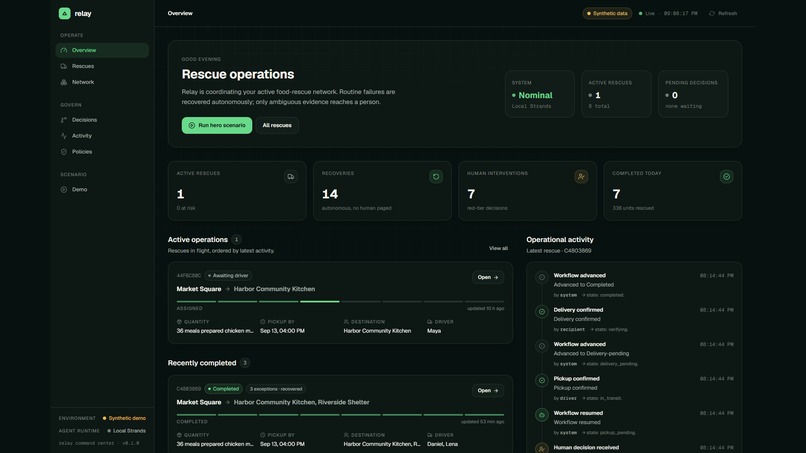Open the completed rescue C4803869
The image size is (806, 453).
click(x=488, y=391)
